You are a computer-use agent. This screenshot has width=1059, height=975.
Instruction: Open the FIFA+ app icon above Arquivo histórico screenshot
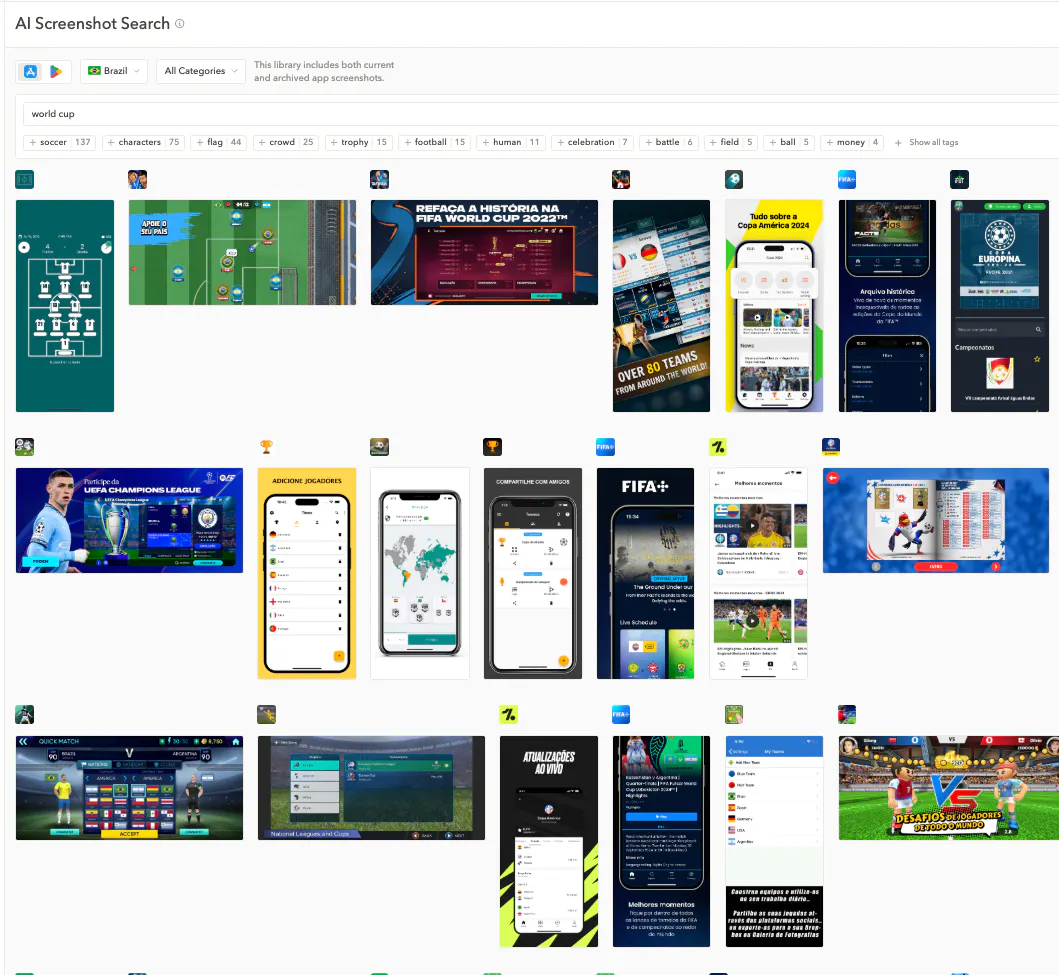coord(847,180)
